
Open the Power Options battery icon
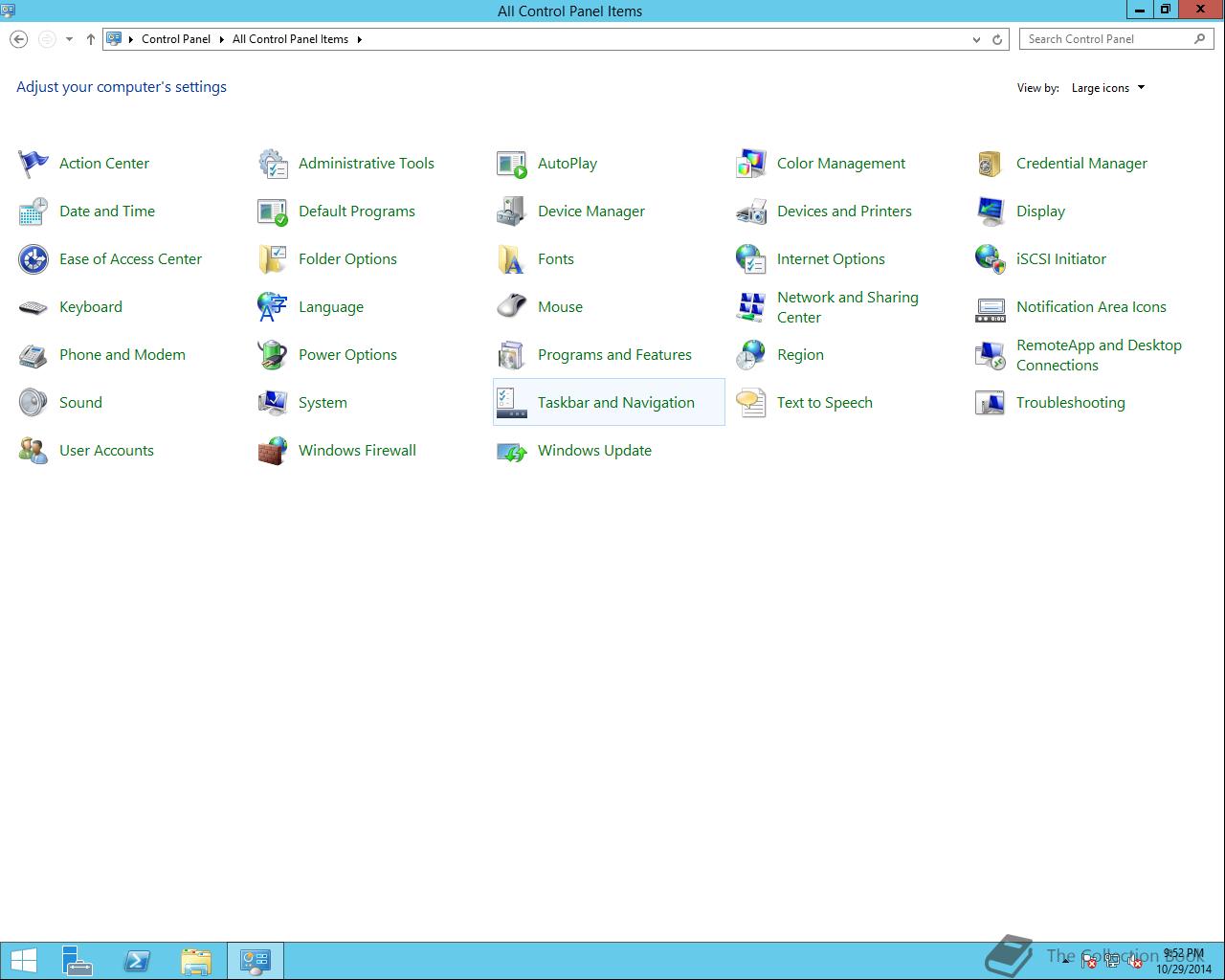[273, 355]
